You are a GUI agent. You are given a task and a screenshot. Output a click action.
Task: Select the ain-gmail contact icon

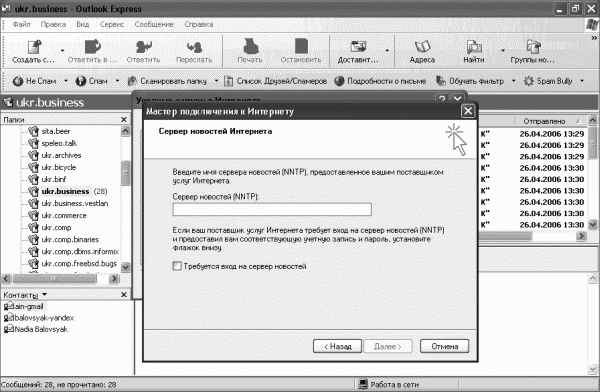[x=9, y=306]
